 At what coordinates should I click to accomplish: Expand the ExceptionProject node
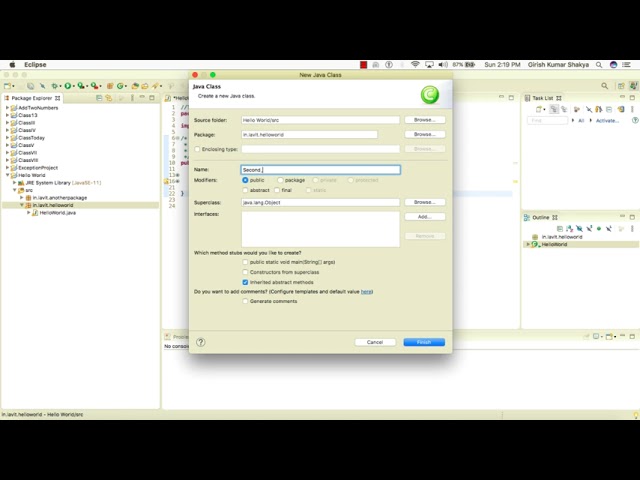pyautogui.click(x=7, y=167)
